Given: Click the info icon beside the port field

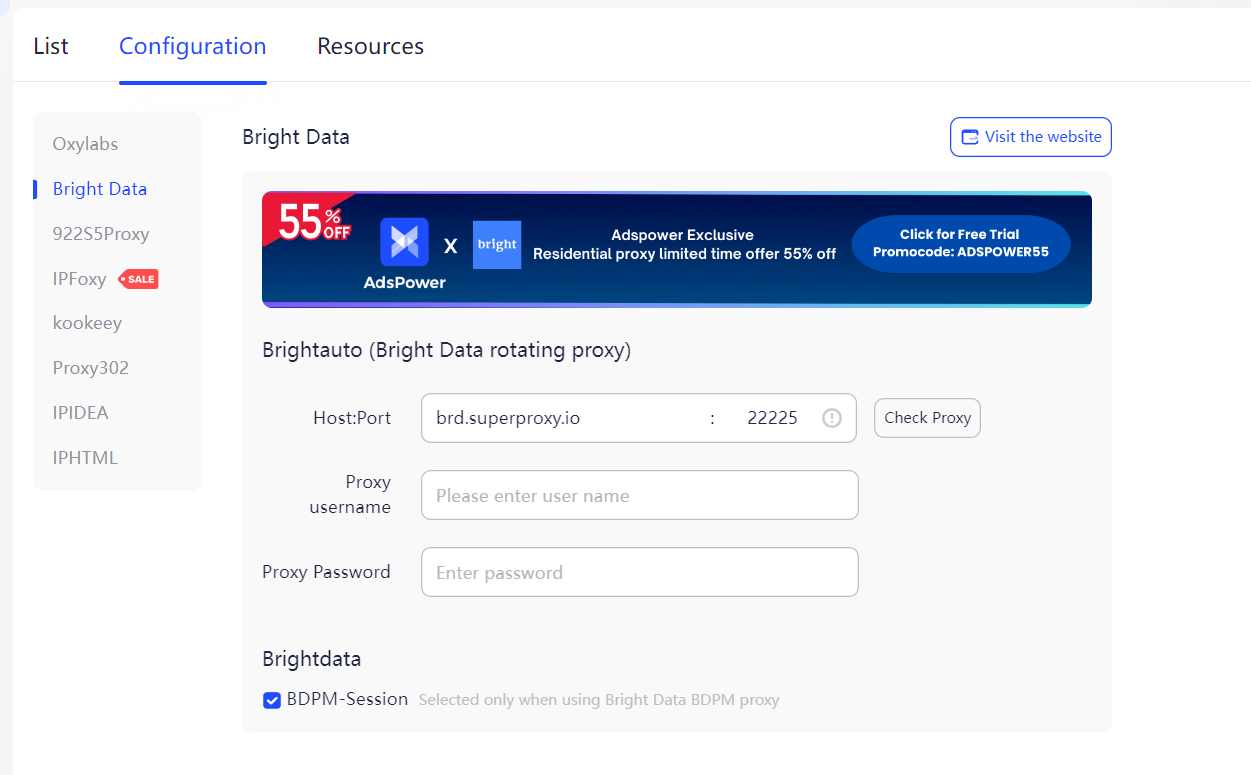Looking at the screenshot, I should click(x=831, y=418).
